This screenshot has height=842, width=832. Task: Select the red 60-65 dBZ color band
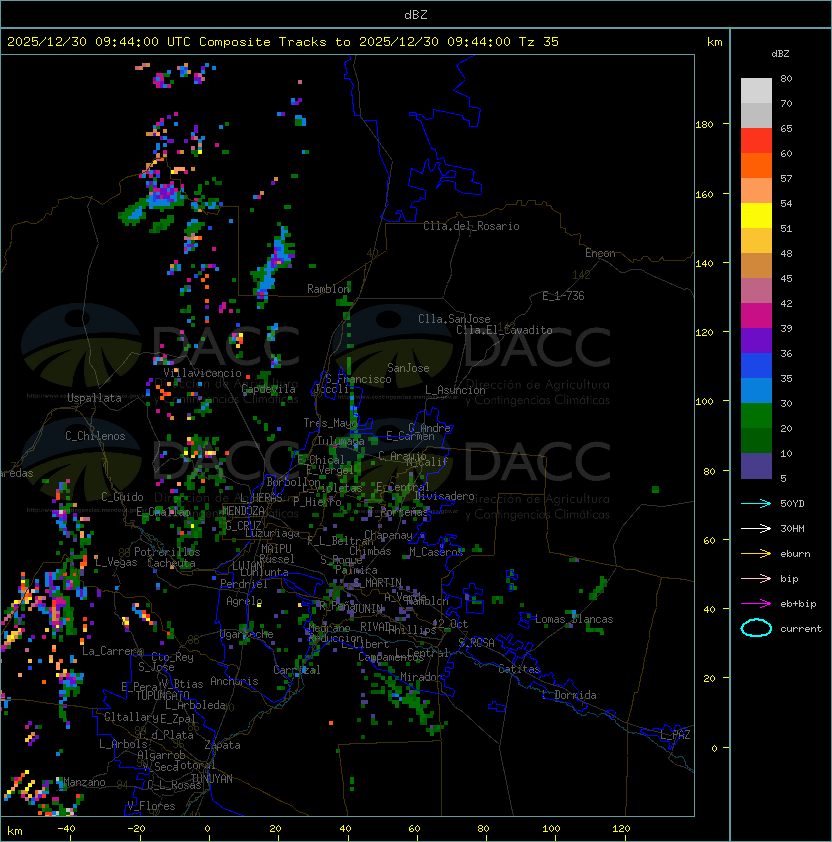point(756,141)
